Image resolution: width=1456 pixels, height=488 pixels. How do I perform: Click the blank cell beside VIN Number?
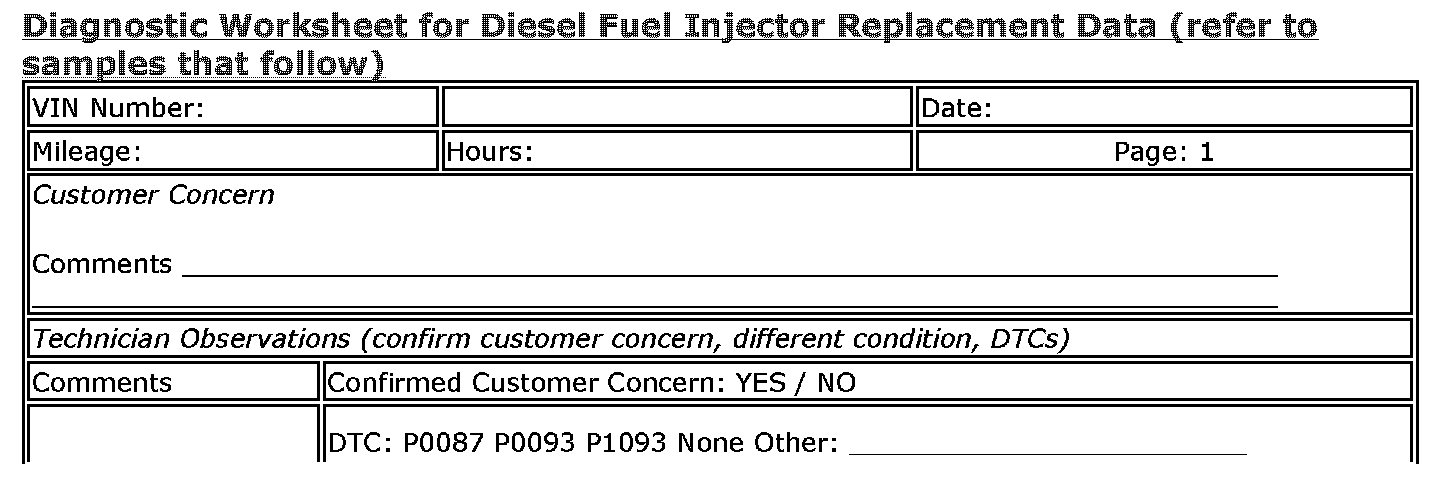coord(677,108)
